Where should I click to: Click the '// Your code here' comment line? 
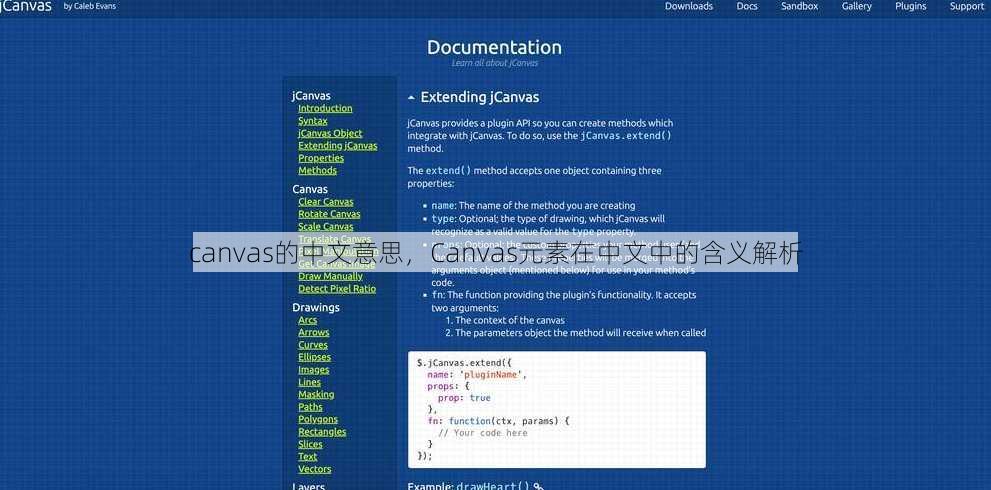click(x=483, y=433)
